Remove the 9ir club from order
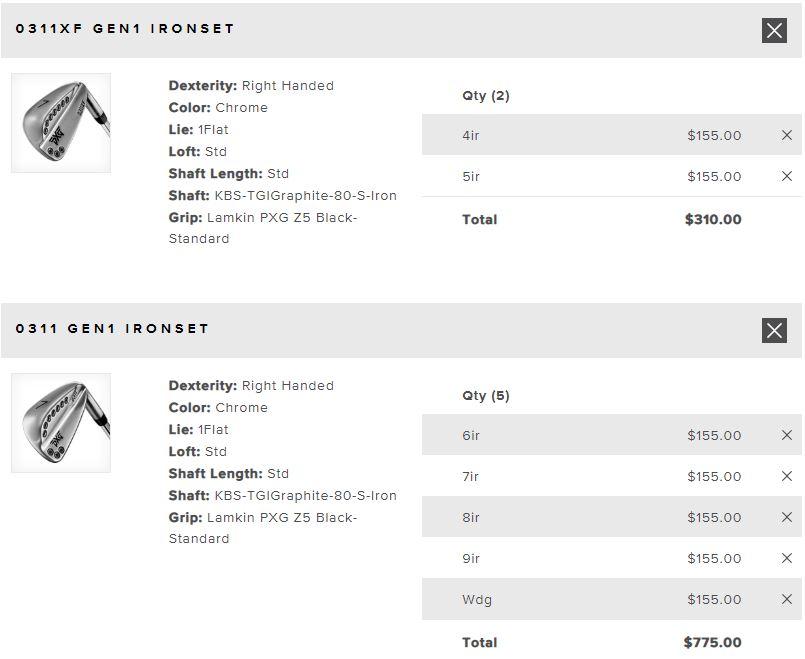 pos(787,558)
